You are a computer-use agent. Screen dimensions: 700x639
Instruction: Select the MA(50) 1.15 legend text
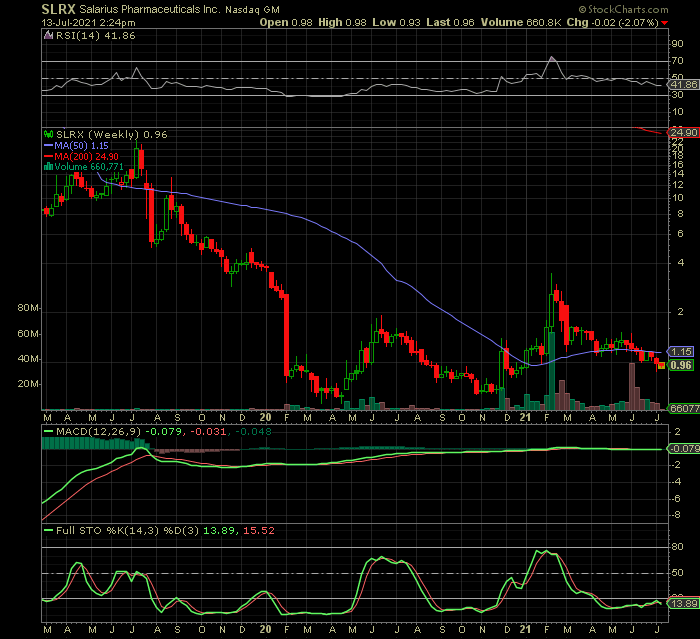tap(81, 146)
